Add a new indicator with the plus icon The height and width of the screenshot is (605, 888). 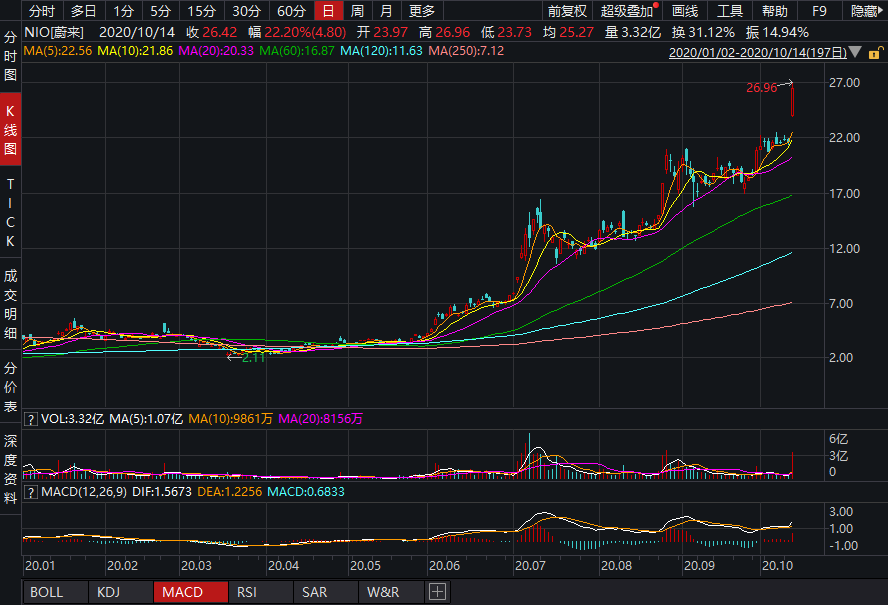[x=437, y=592]
